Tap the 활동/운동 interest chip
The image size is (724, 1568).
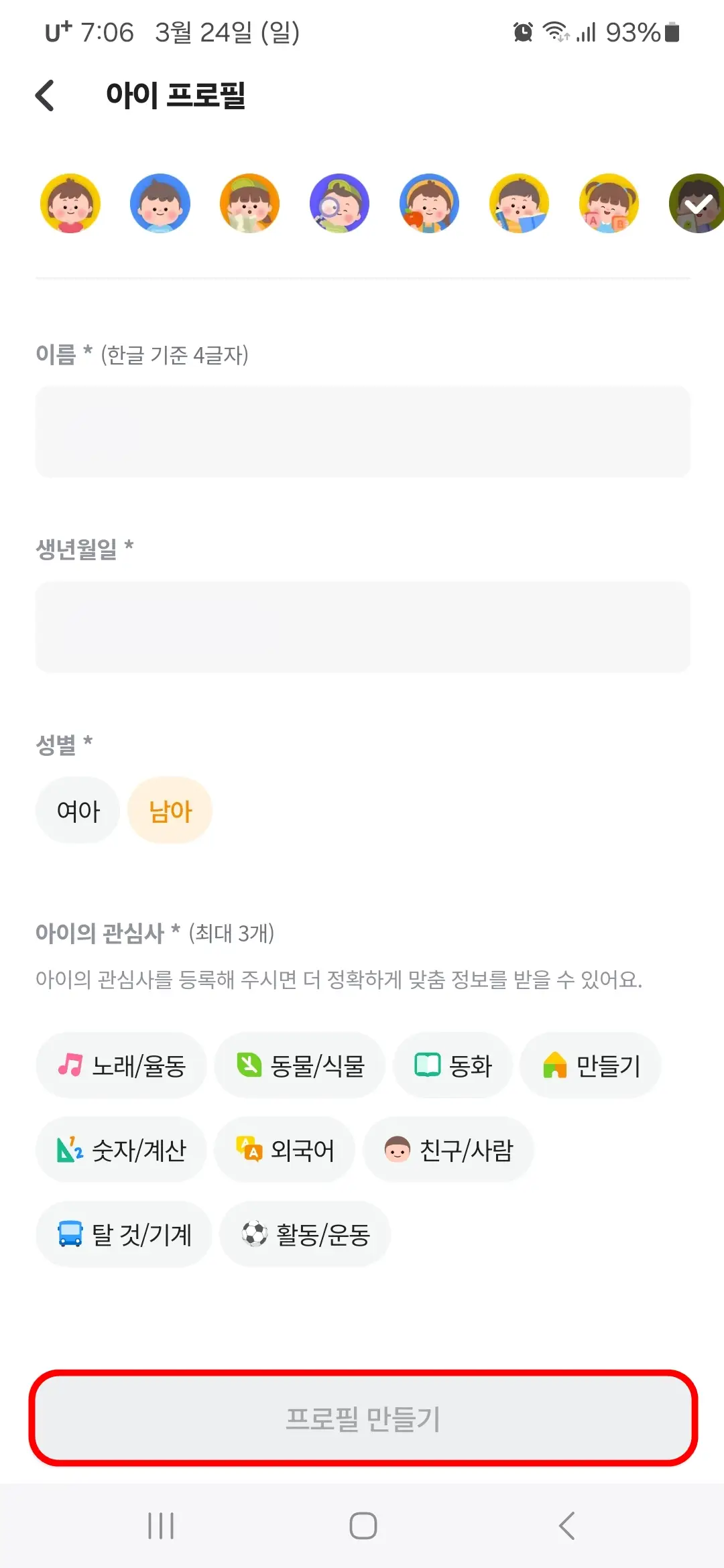pyautogui.click(x=304, y=1234)
